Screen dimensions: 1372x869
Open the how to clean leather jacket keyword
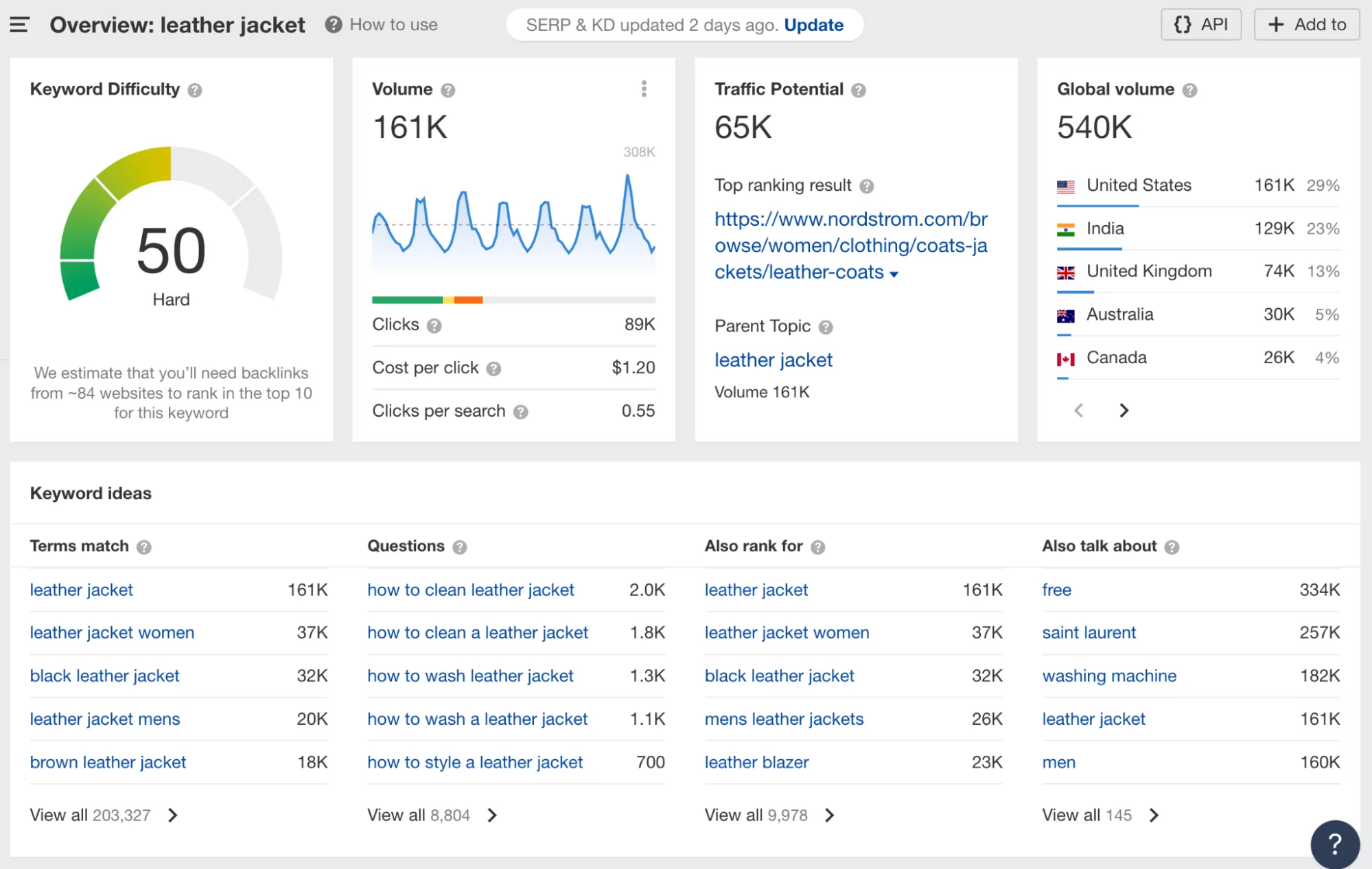tap(470, 590)
